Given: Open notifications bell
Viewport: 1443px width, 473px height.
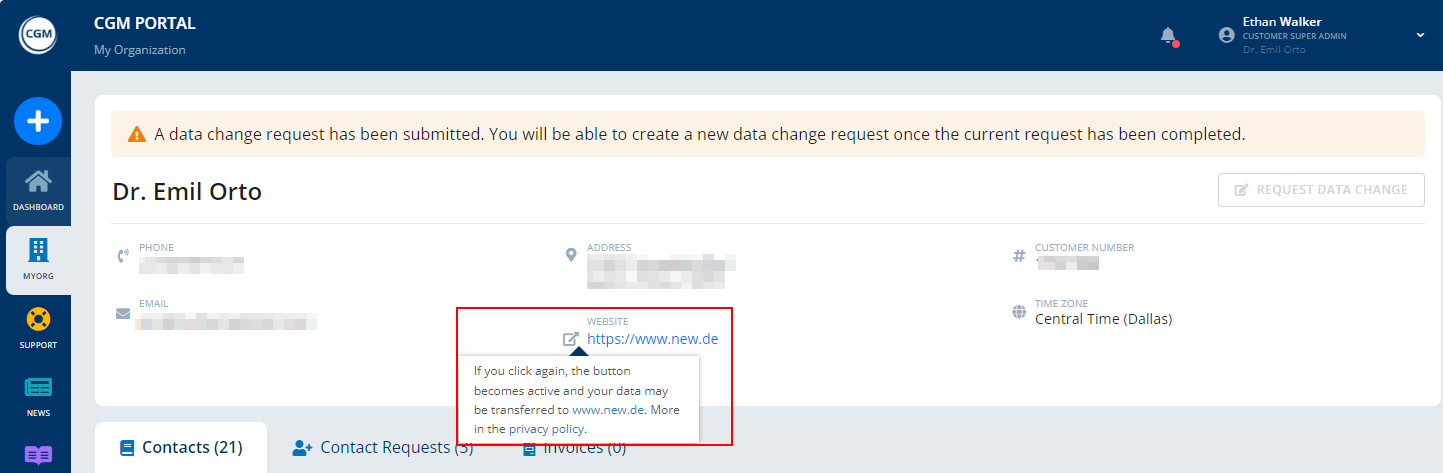Looking at the screenshot, I should click(x=1168, y=35).
